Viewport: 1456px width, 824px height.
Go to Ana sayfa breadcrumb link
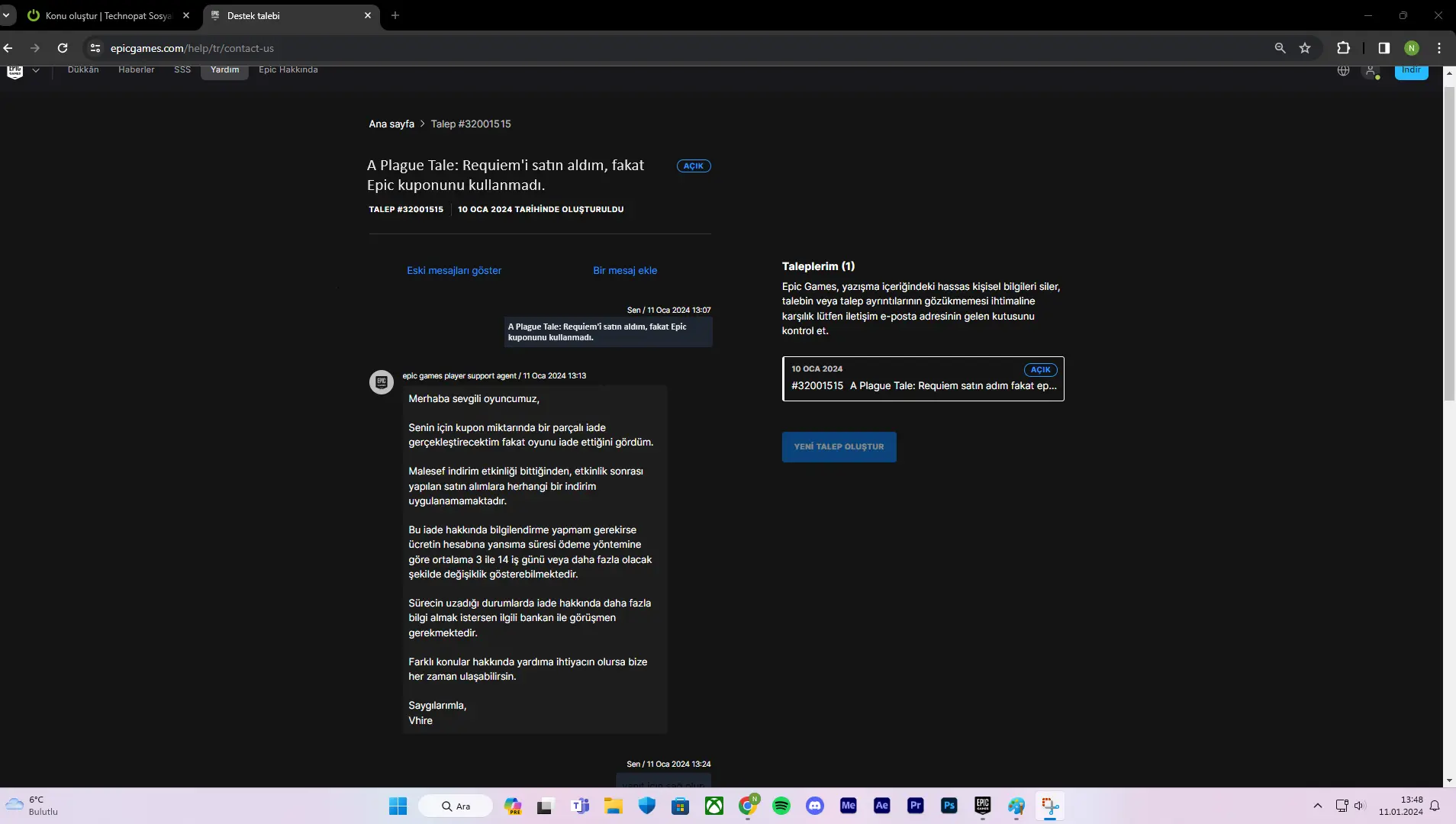click(x=391, y=124)
